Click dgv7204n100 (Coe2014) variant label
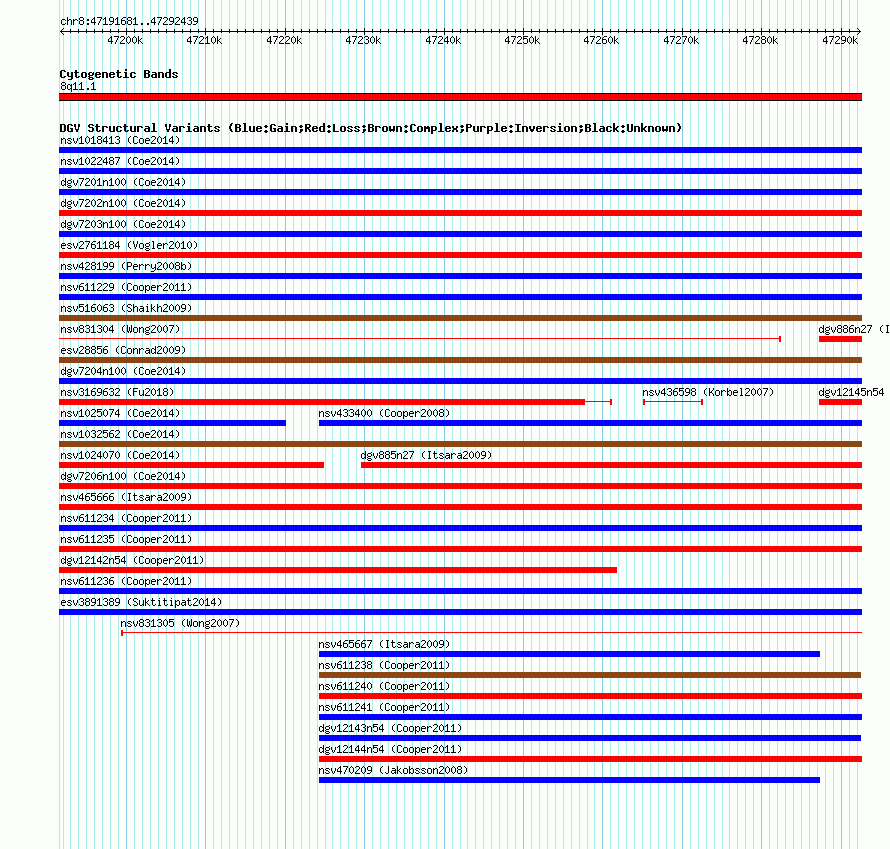The height and width of the screenshot is (849, 890). (123, 371)
